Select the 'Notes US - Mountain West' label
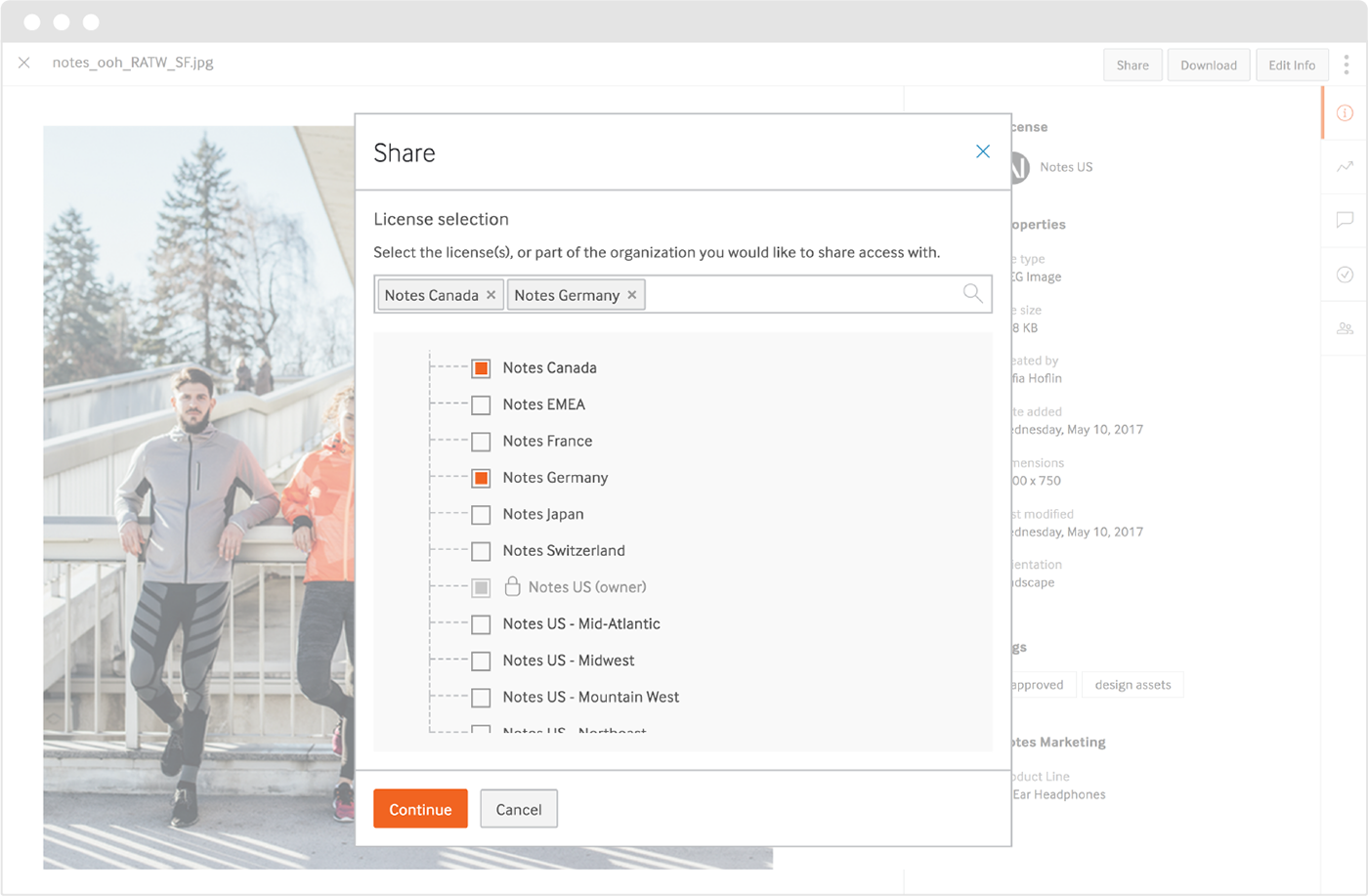The image size is (1368, 896). 591,697
